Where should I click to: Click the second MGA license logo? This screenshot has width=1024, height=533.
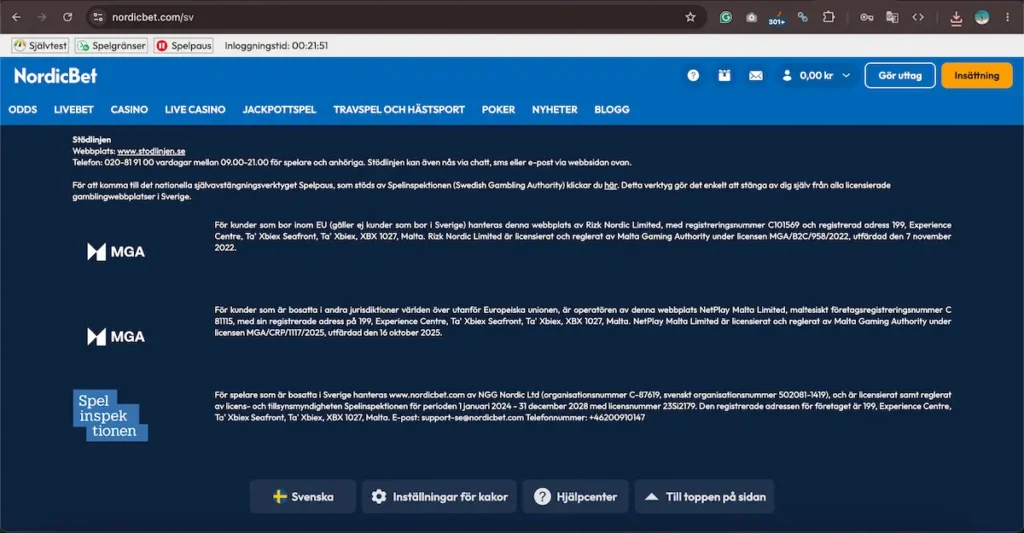pyautogui.click(x=116, y=336)
